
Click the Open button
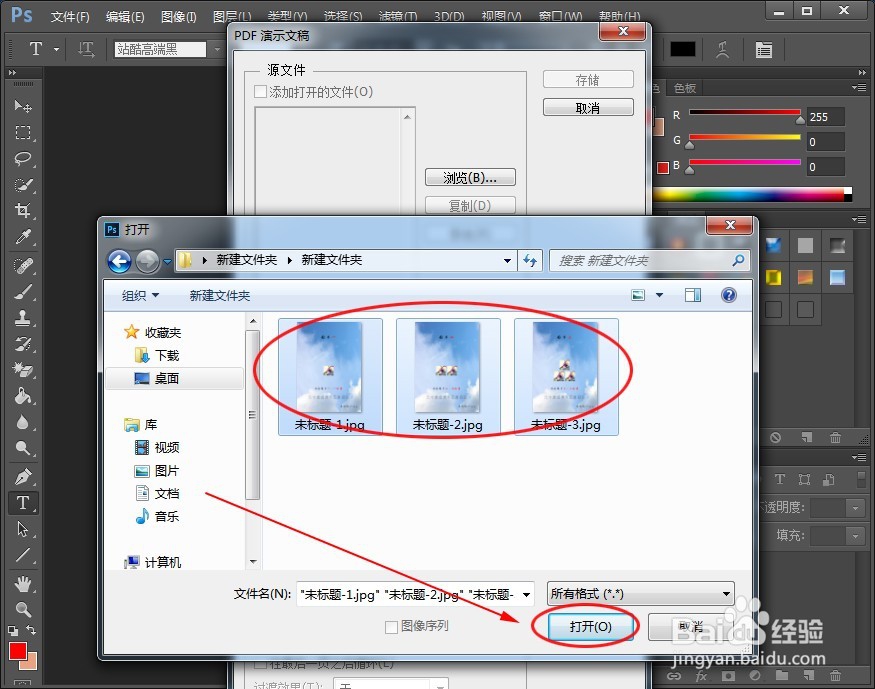pyautogui.click(x=591, y=627)
